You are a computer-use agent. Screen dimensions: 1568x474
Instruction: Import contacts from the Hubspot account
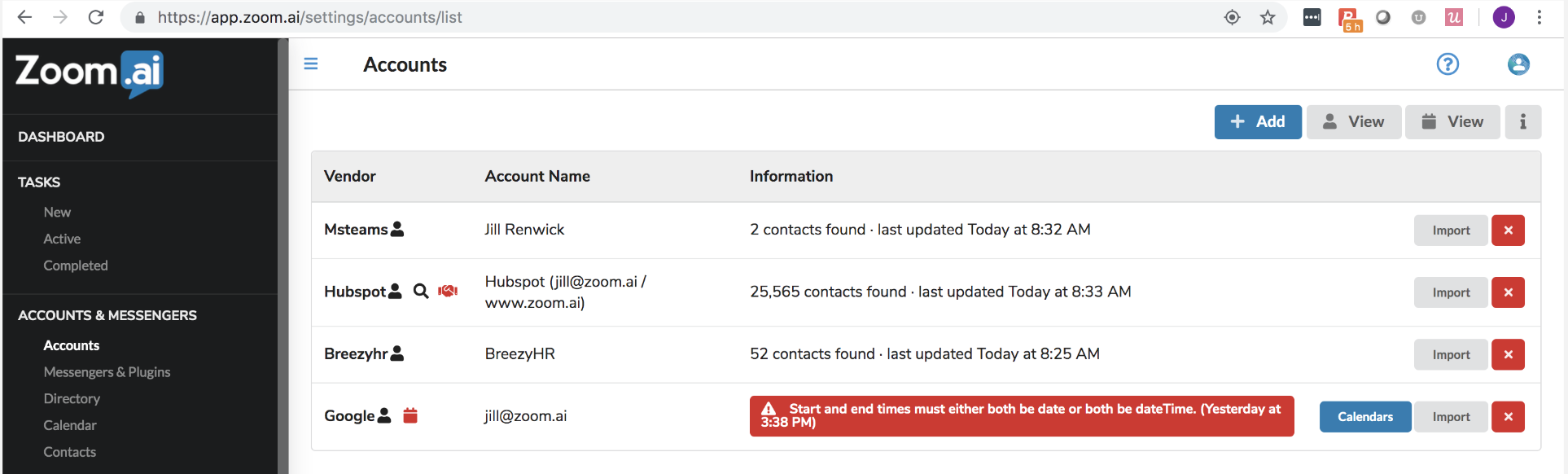1451,292
